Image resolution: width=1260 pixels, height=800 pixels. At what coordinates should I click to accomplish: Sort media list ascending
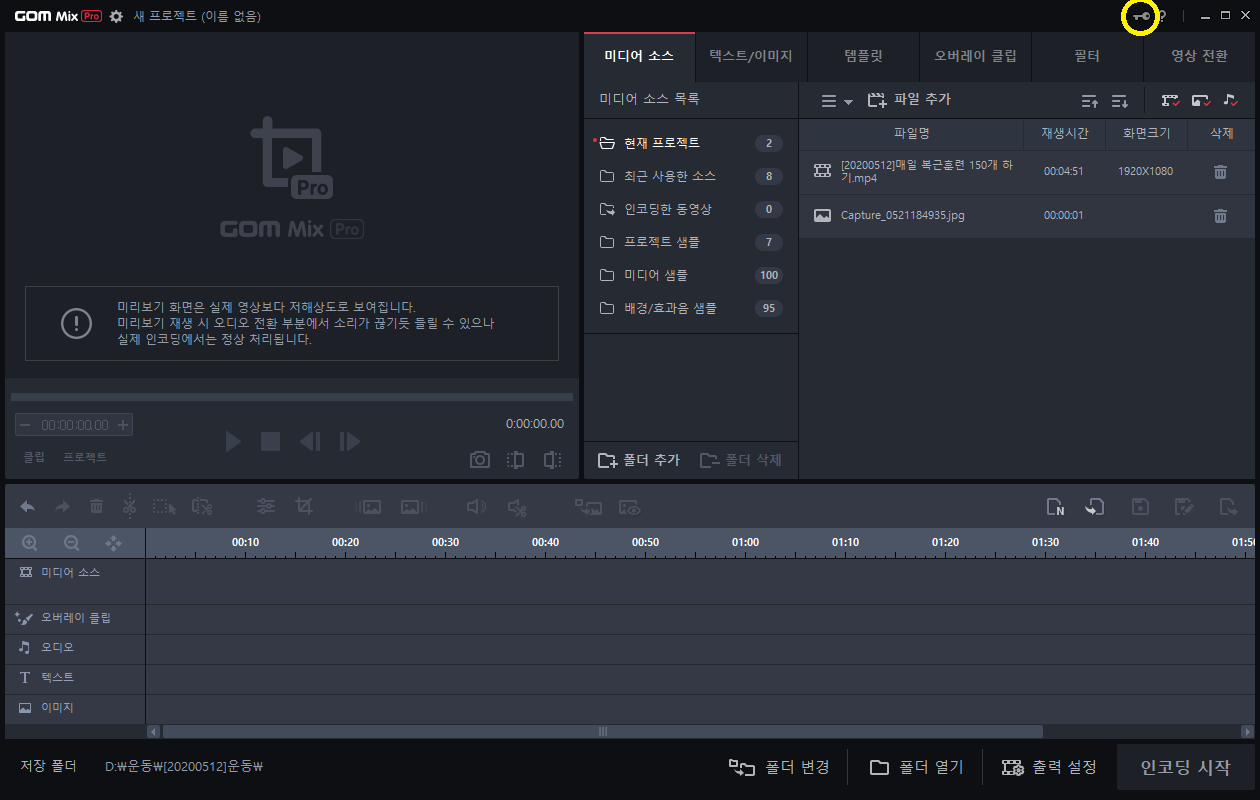pos(1090,100)
